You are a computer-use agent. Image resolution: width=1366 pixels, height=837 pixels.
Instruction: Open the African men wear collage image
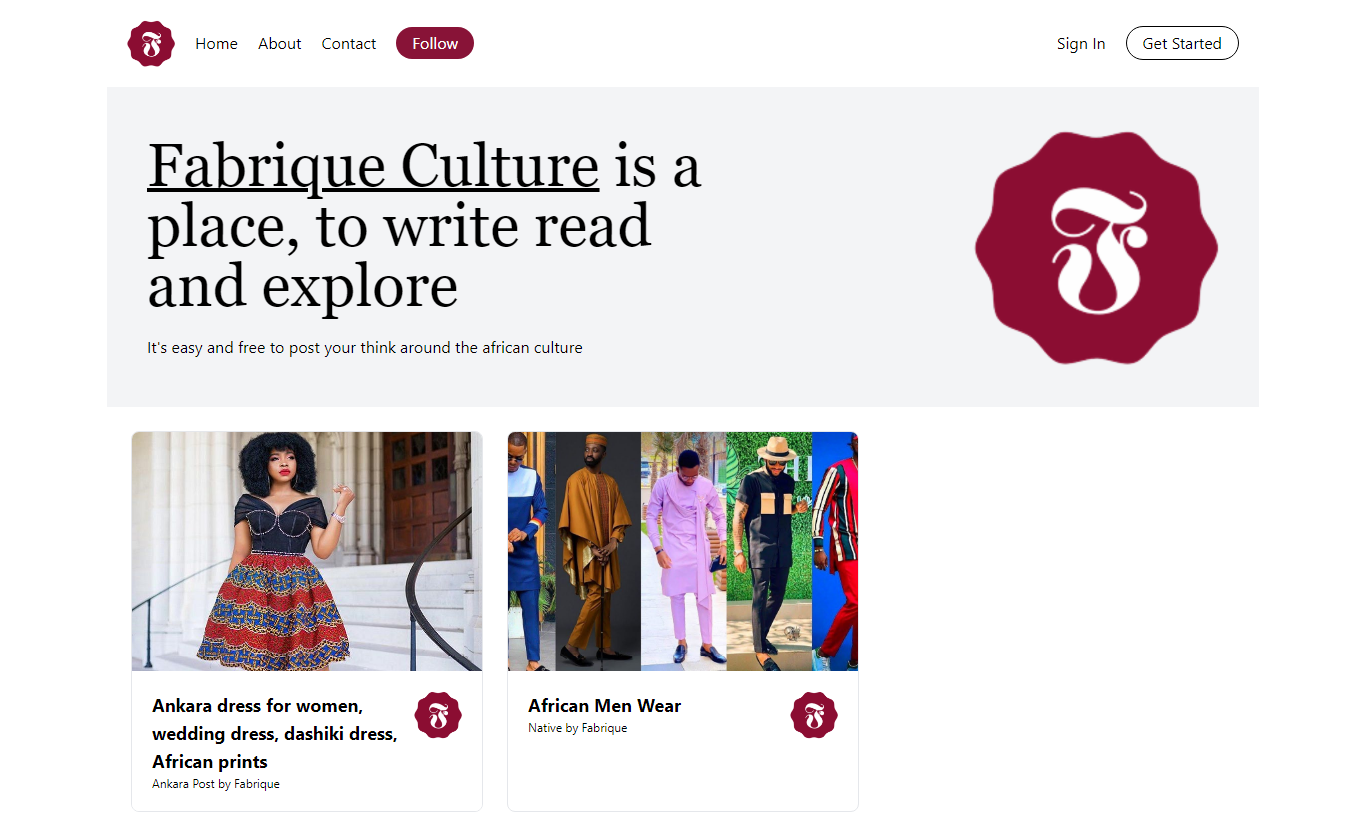click(683, 551)
